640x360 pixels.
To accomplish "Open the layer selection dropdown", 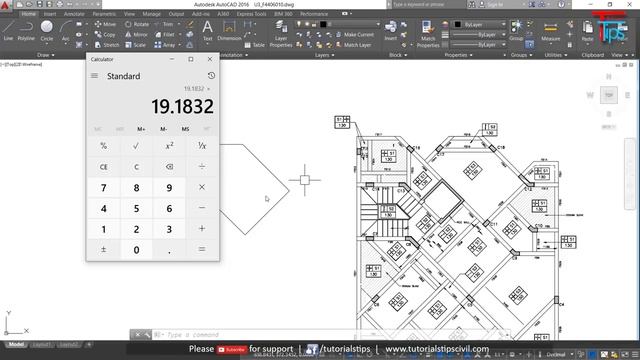I will 378,24.
